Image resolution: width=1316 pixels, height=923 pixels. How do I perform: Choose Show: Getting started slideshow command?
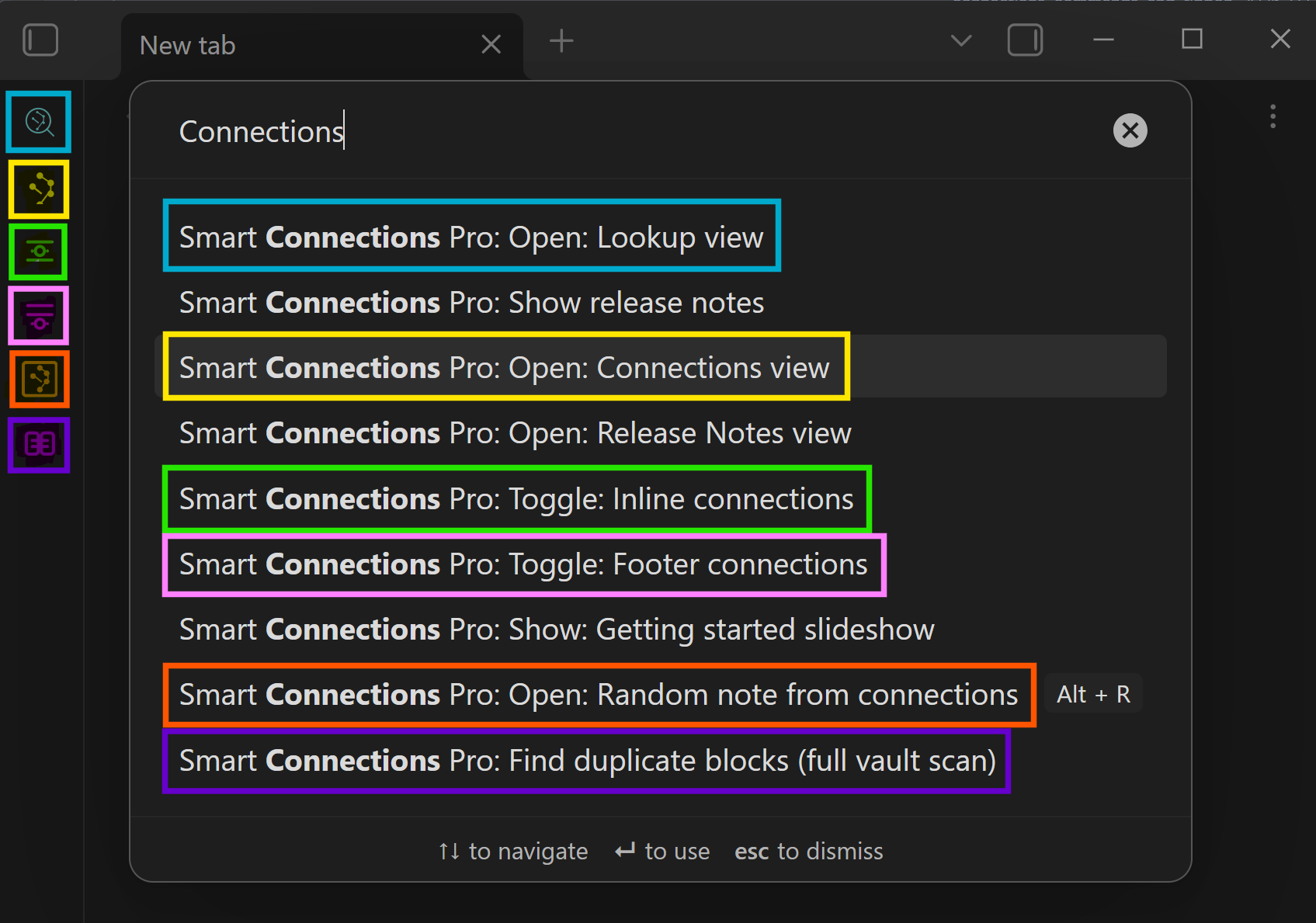(556, 629)
